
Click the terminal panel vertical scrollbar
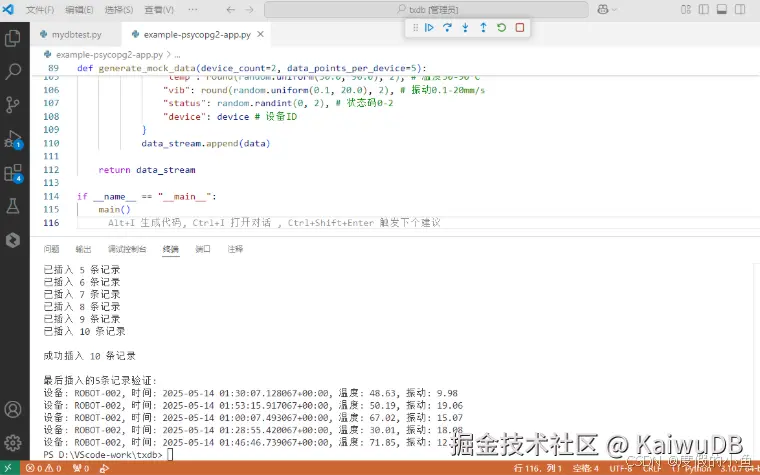(757, 361)
